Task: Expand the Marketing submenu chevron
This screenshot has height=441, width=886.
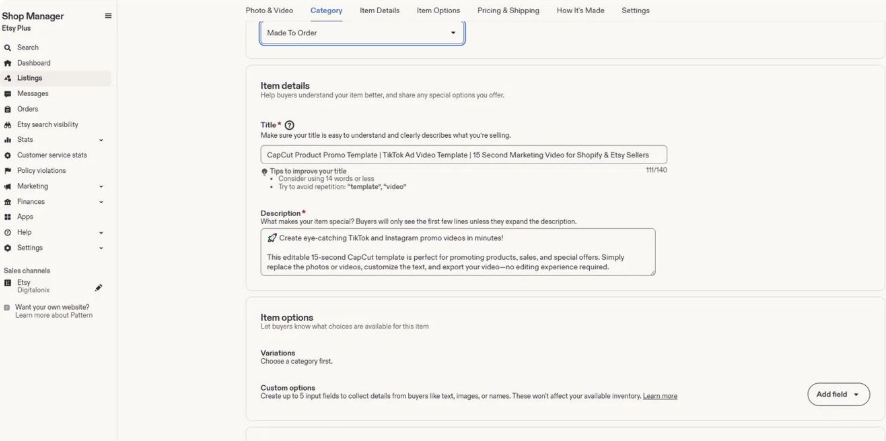Action: (x=101, y=187)
